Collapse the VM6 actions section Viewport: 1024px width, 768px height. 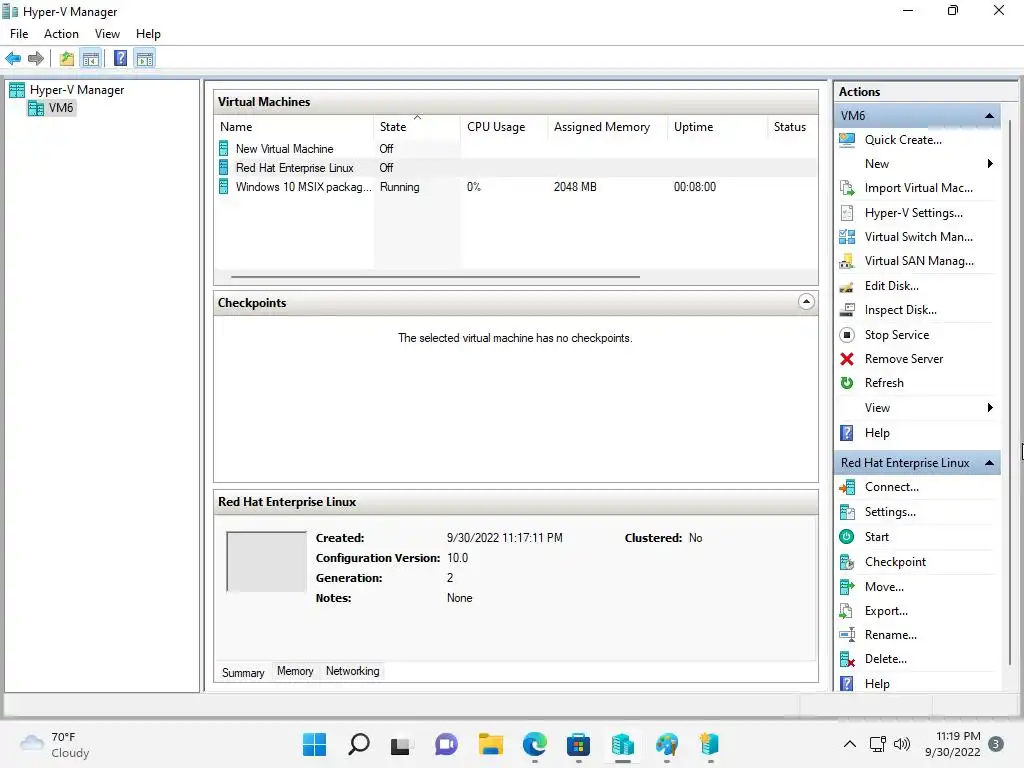(989, 116)
